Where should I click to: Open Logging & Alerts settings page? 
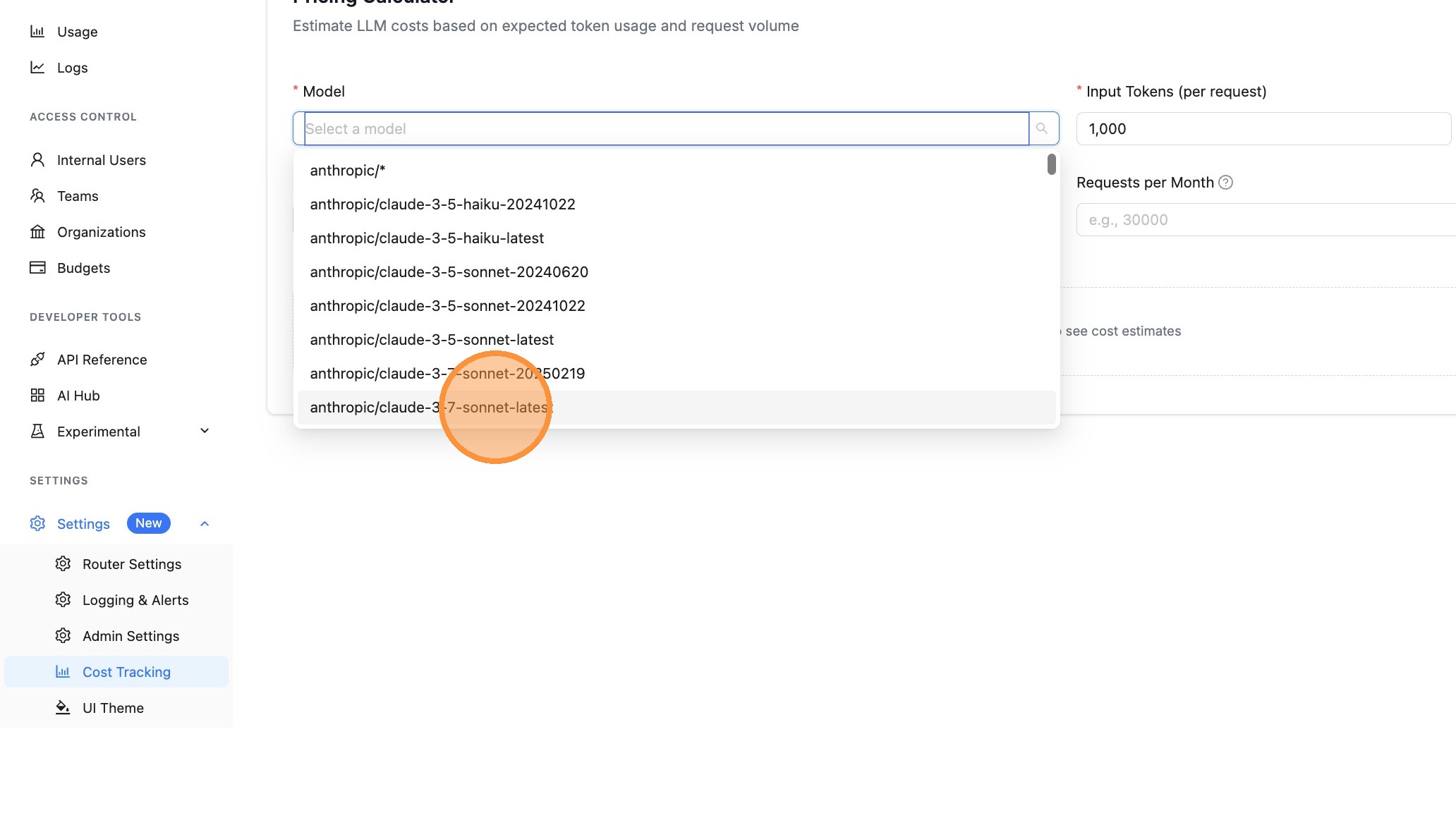click(135, 600)
